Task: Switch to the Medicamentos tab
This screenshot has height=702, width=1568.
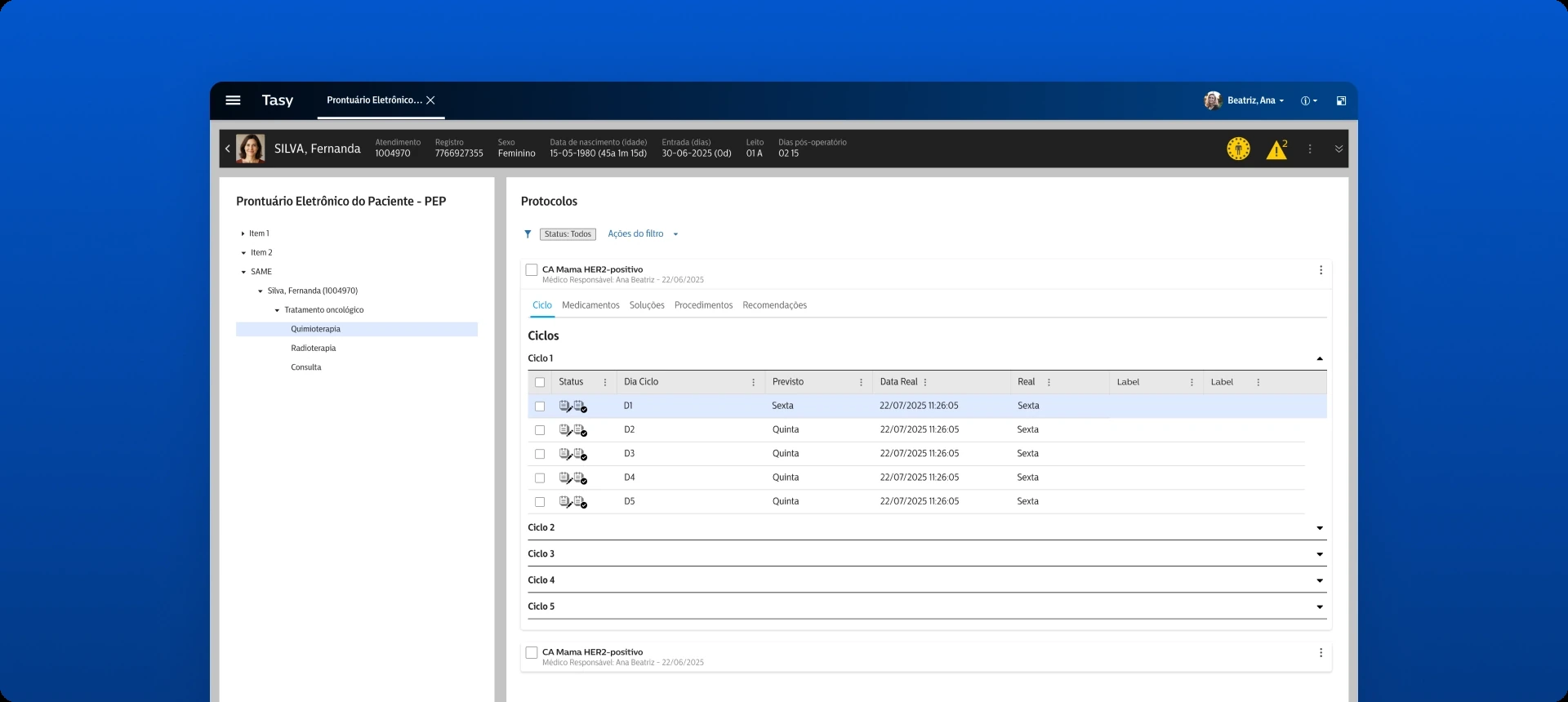Action: tap(590, 305)
